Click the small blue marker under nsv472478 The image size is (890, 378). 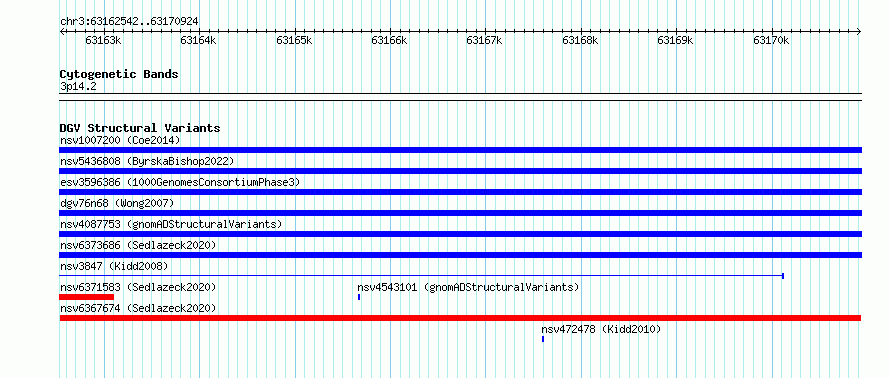tap(543, 339)
